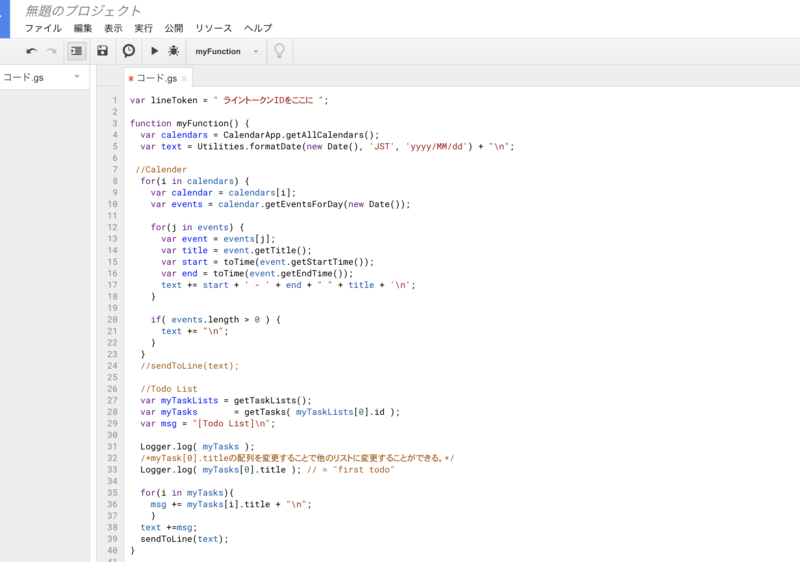Click '"first todo"' comment on line 33
Screen dimensions: 800x562
363,470
